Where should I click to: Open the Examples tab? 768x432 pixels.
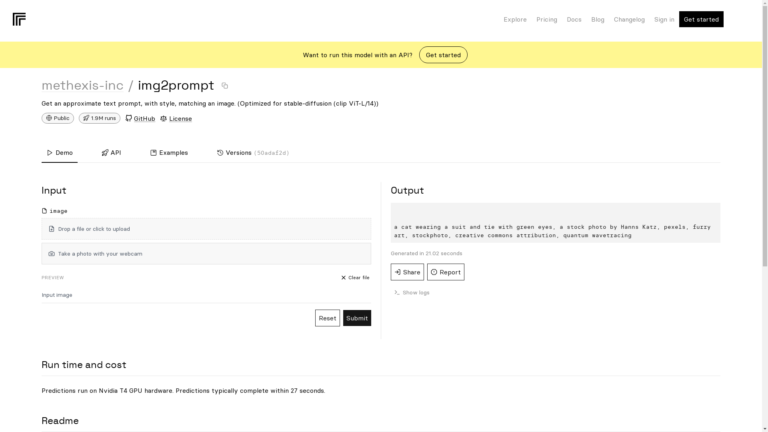(169, 153)
